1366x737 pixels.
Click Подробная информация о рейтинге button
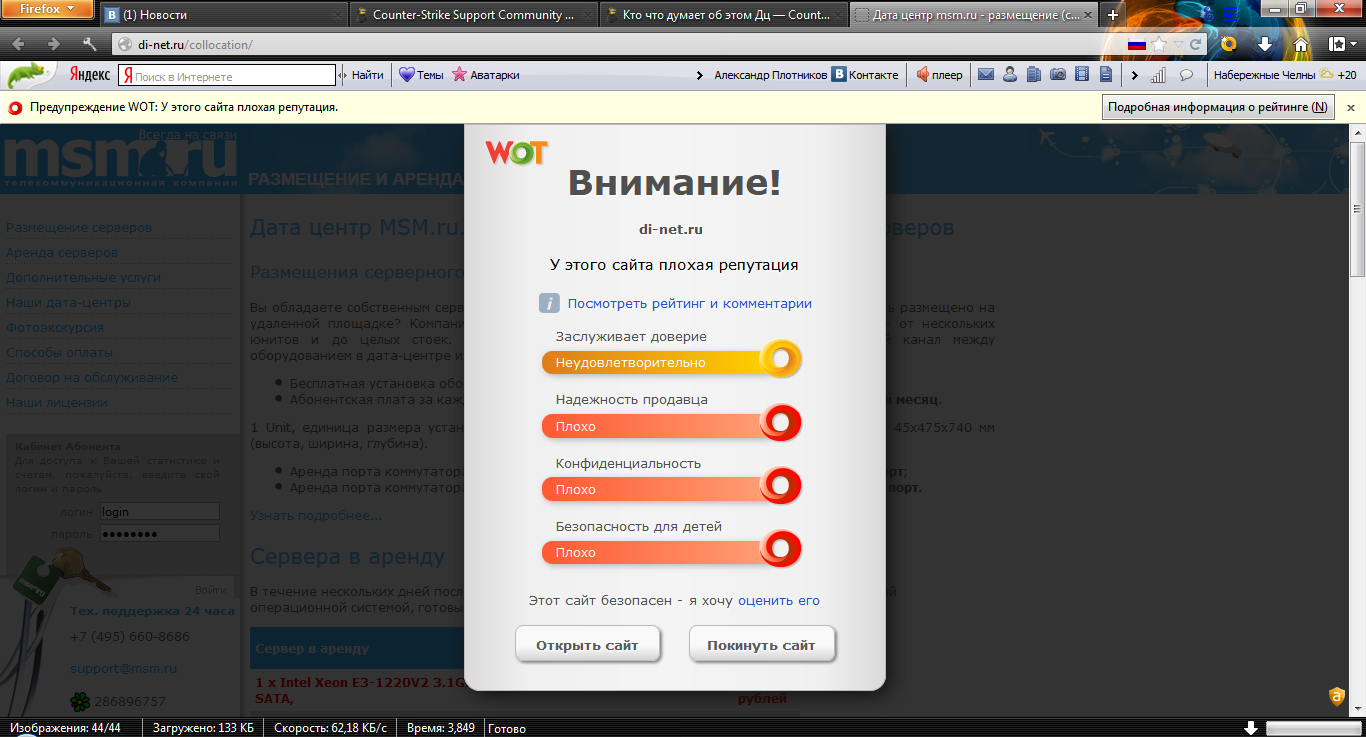point(1218,107)
